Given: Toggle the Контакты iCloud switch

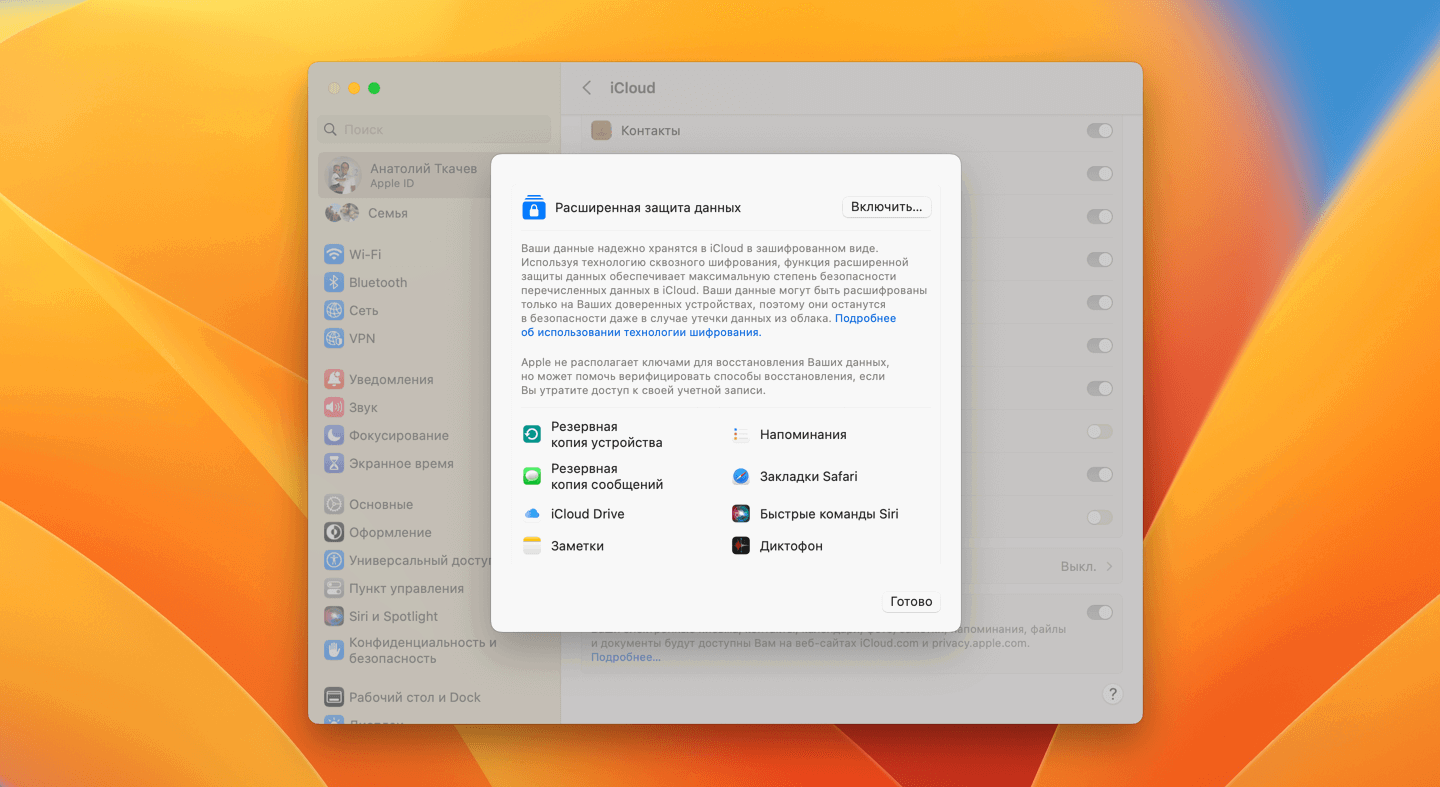Looking at the screenshot, I should tap(1100, 131).
